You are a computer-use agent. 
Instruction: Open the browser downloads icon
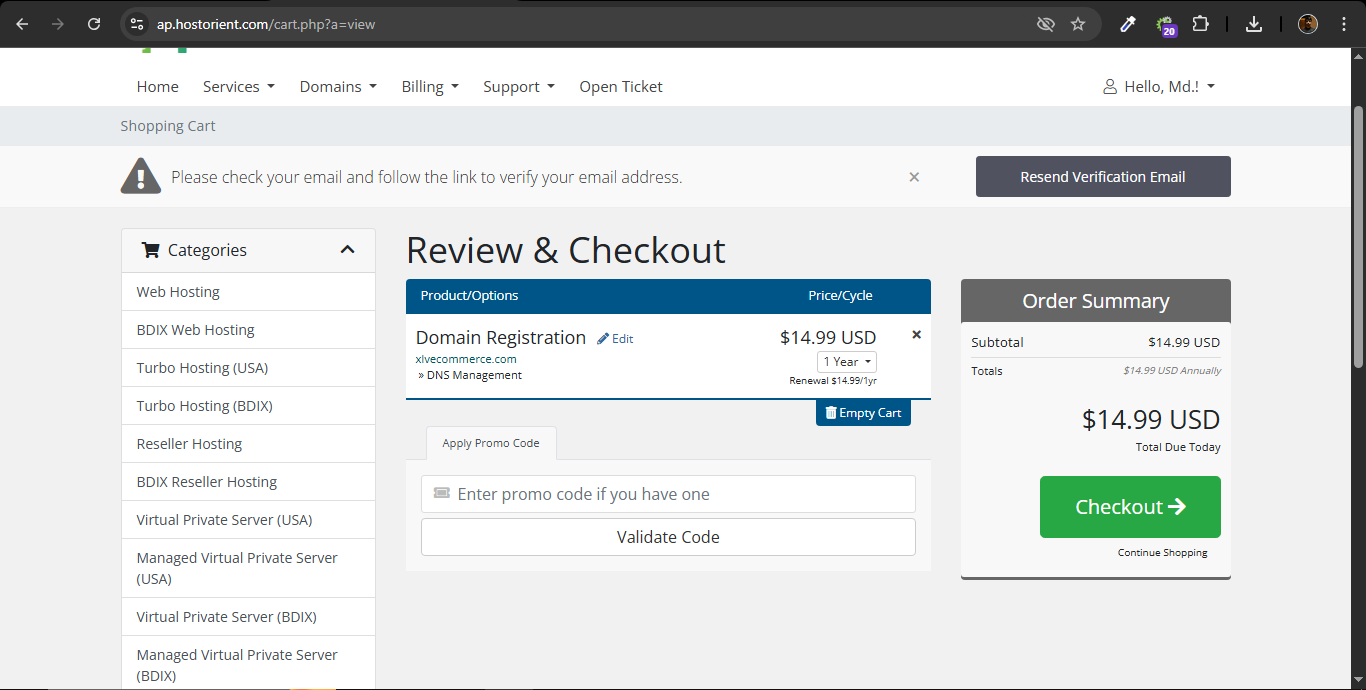[x=1254, y=24]
